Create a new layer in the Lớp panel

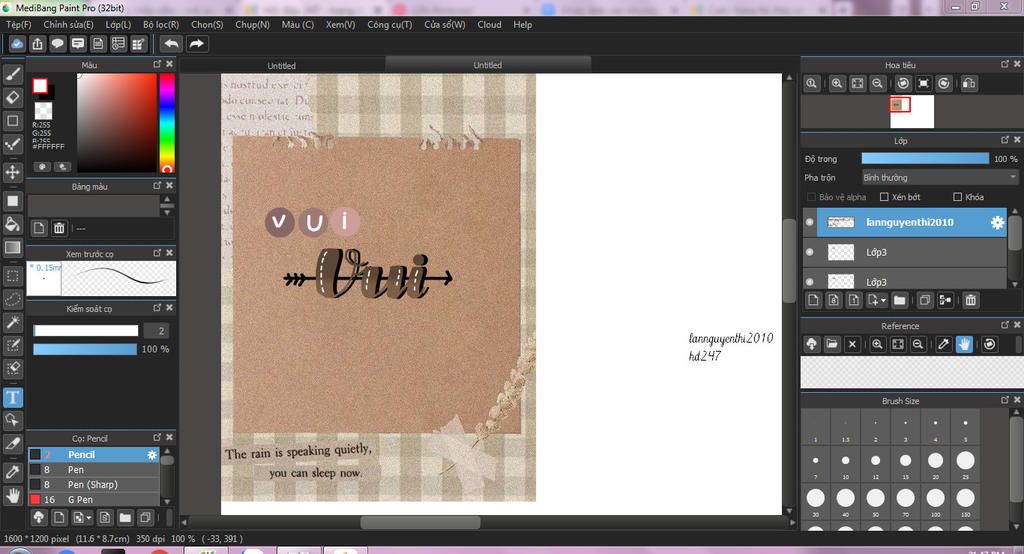pos(813,301)
